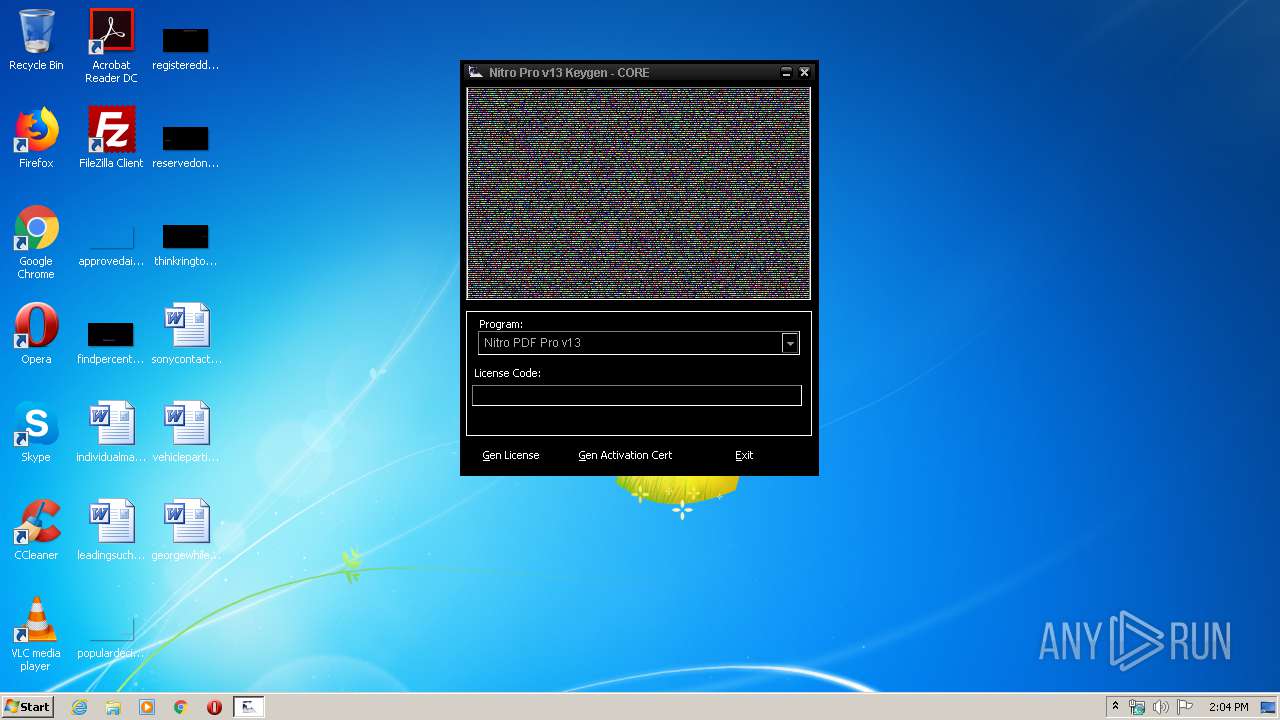Select sonycontact... Word document
This screenshot has width=1280, height=720.
point(186,334)
